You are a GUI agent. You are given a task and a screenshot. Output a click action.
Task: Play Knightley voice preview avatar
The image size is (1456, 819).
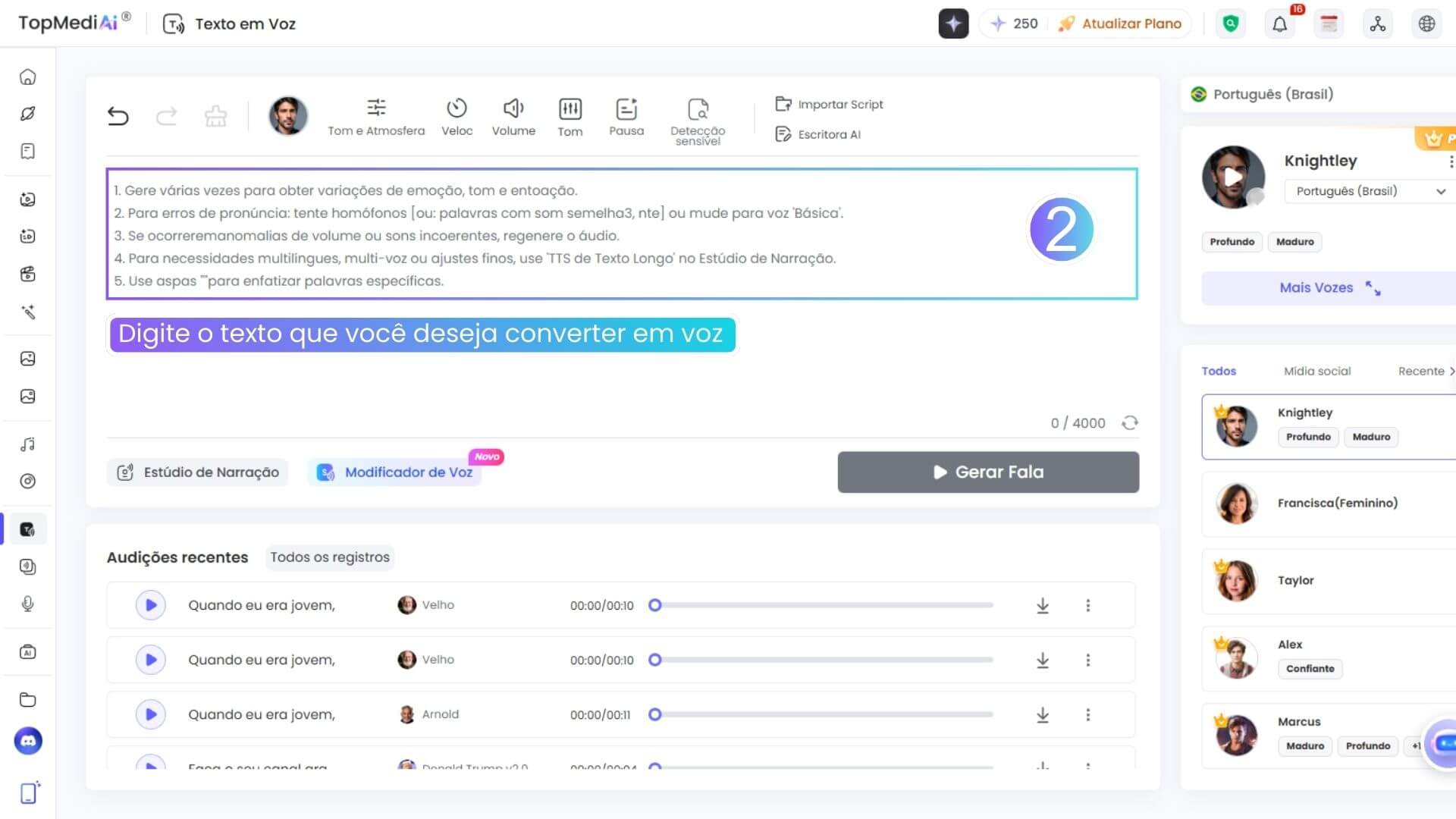point(1233,177)
